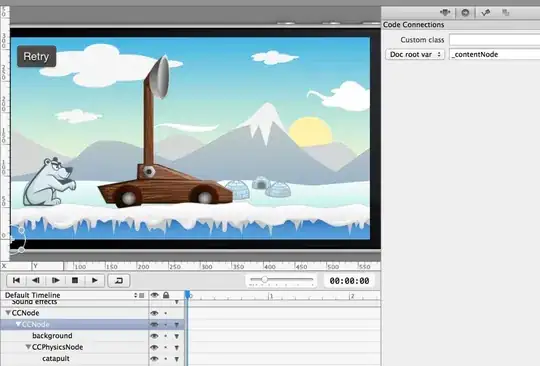540x366 pixels.
Task: Open the Templates inspector tab icon
Action: tap(506, 13)
